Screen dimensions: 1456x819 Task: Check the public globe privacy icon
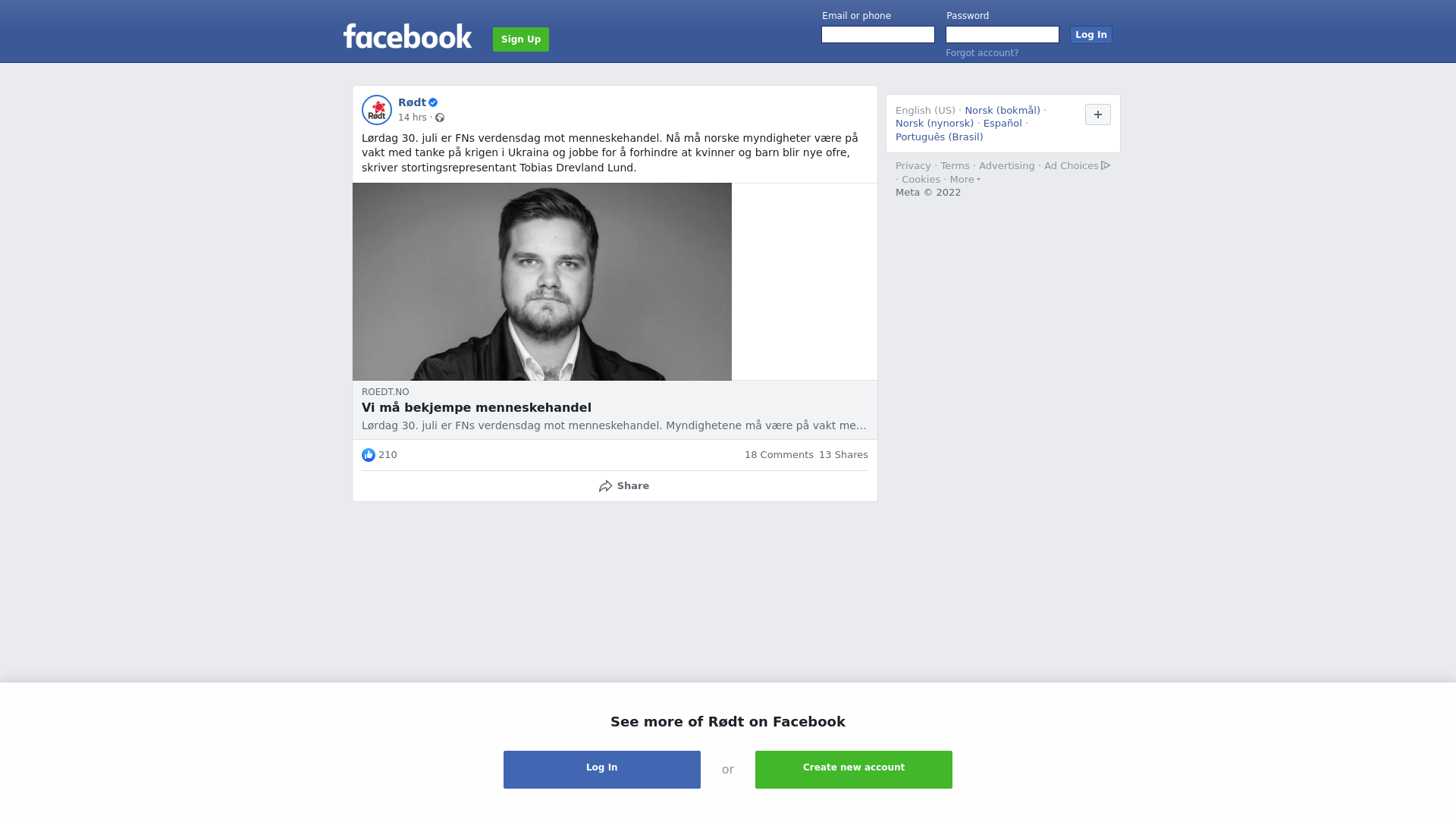click(440, 118)
